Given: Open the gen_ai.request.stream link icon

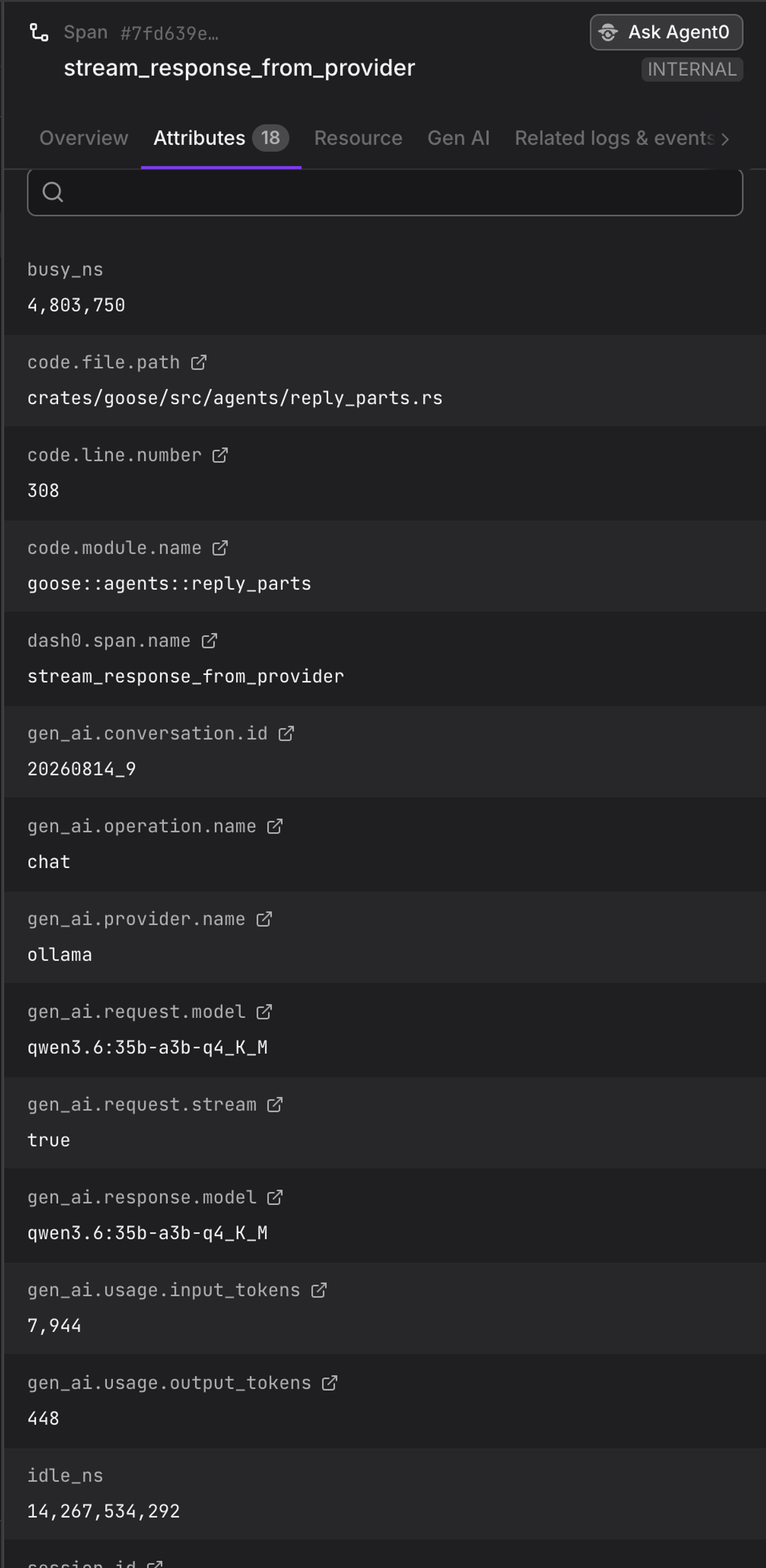Looking at the screenshot, I should click(274, 1105).
